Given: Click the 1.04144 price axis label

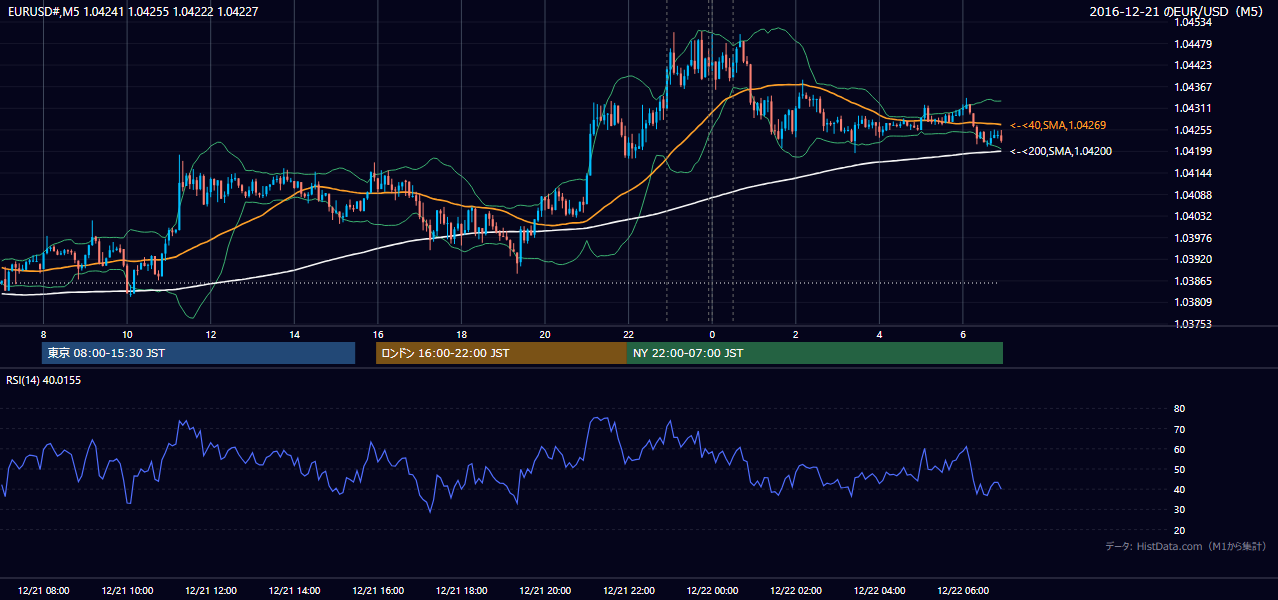Looking at the screenshot, I should click(1193, 173).
